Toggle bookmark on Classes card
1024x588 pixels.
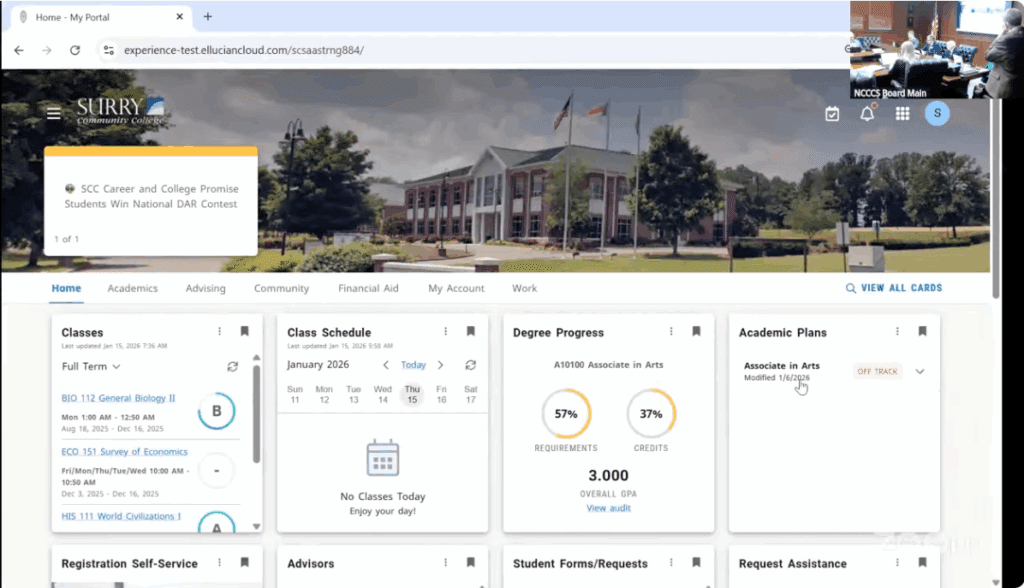pyautogui.click(x=244, y=332)
